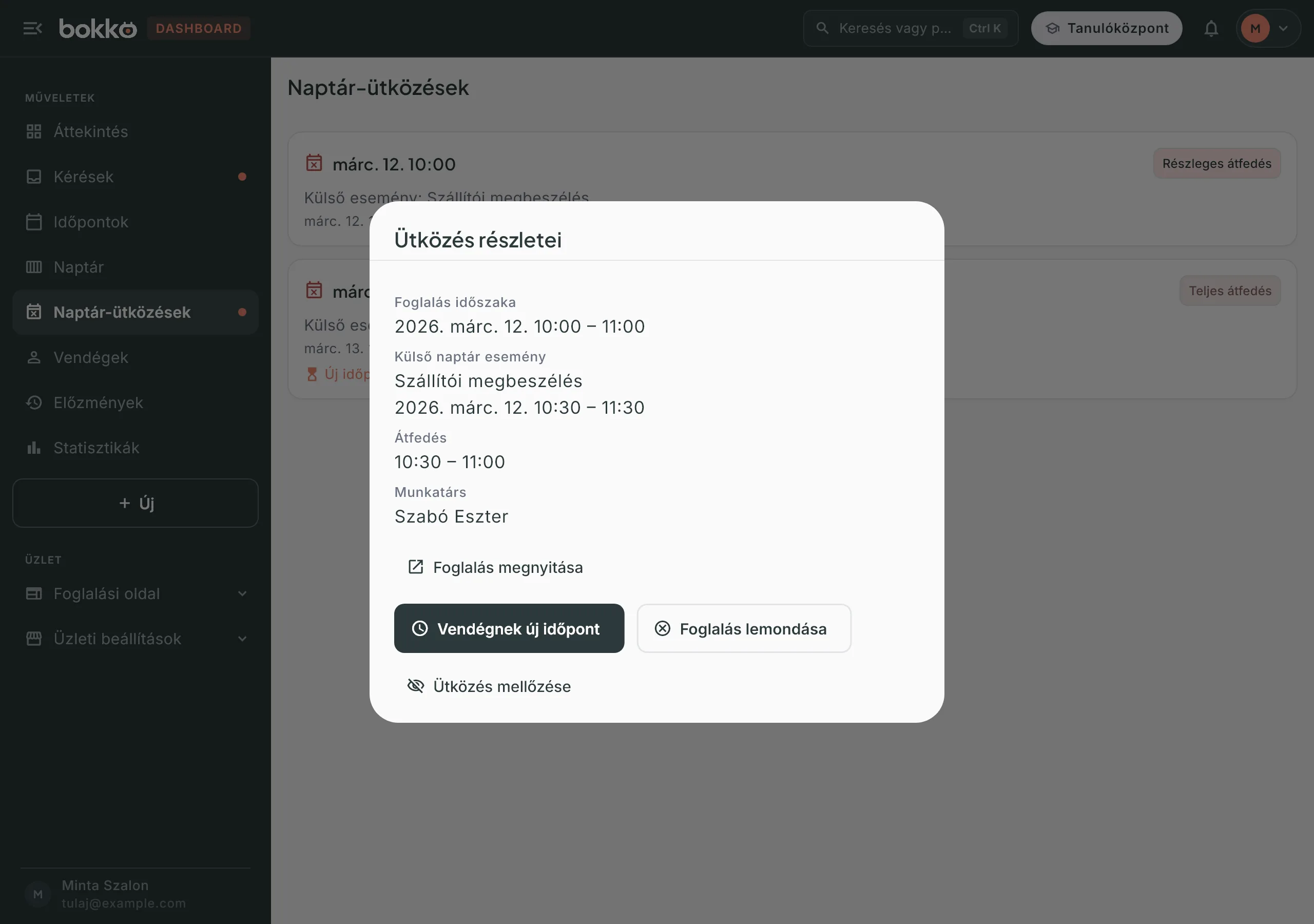This screenshot has width=1314, height=924.
Task: Expand the account menu chevron
Action: [x=1284, y=28]
